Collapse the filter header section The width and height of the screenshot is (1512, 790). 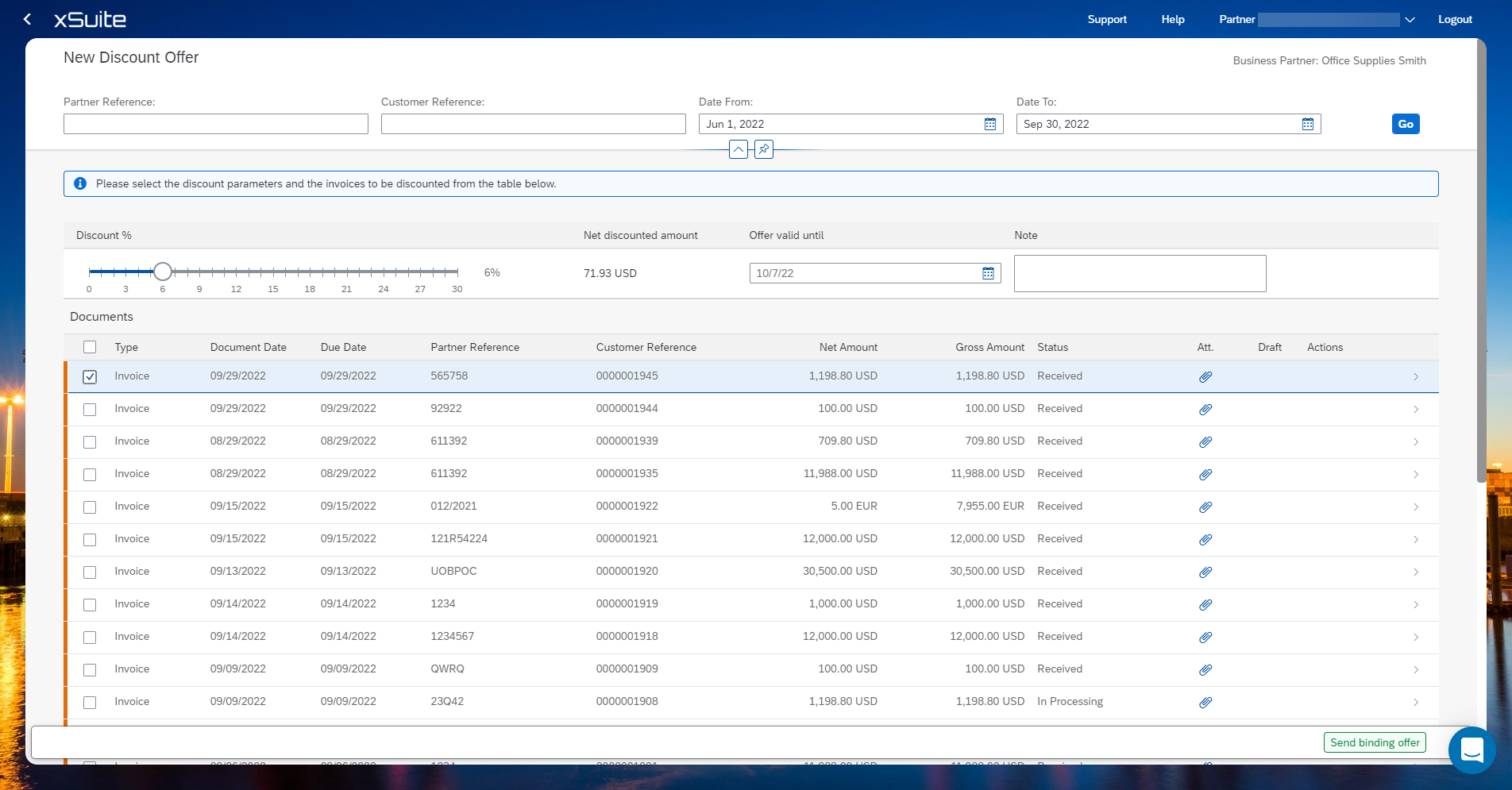(x=738, y=149)
